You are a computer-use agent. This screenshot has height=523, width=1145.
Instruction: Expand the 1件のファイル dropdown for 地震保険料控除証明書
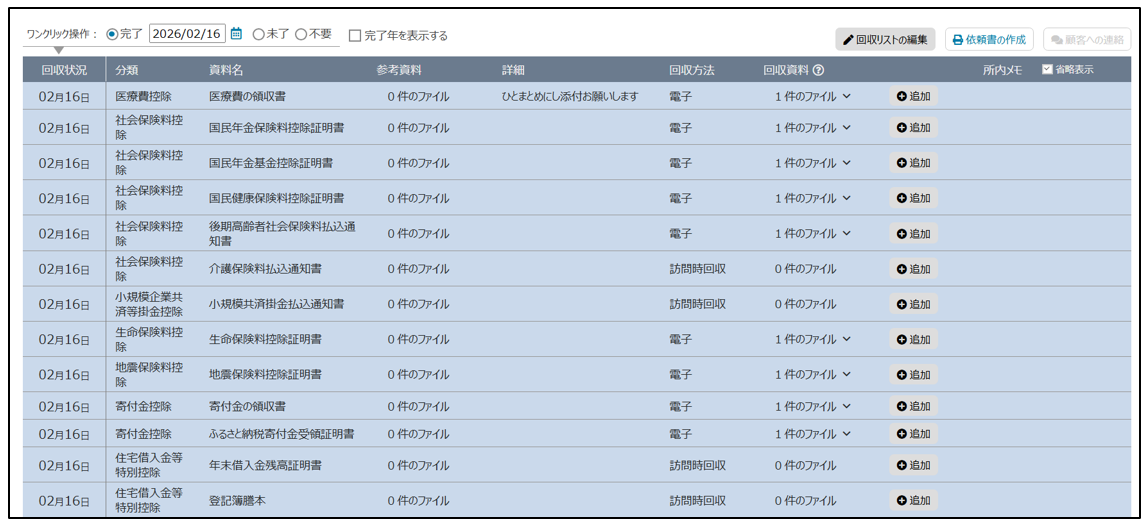846,375
